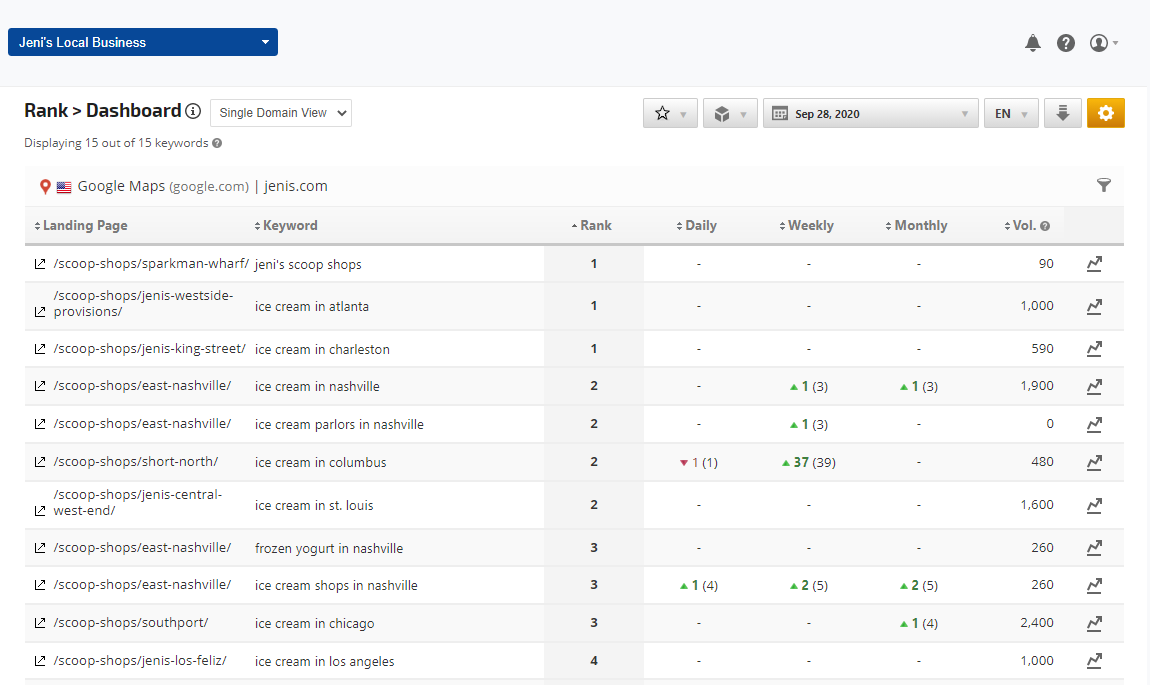Click the help question mark icon
Viewport: 1150px width, 685px height.
(1066, 43)
